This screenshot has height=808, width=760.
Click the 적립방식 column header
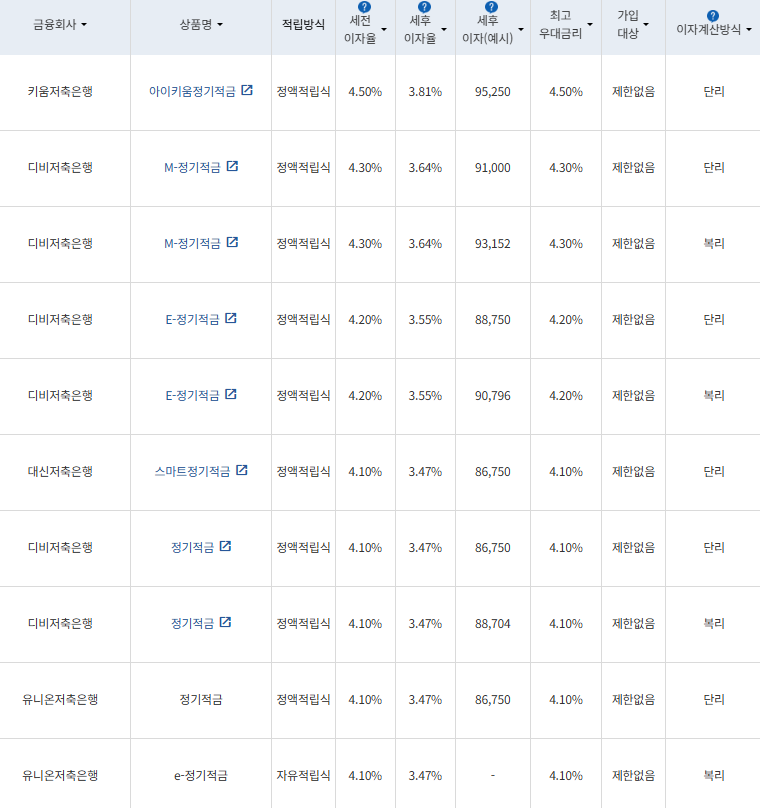(303, 24)
